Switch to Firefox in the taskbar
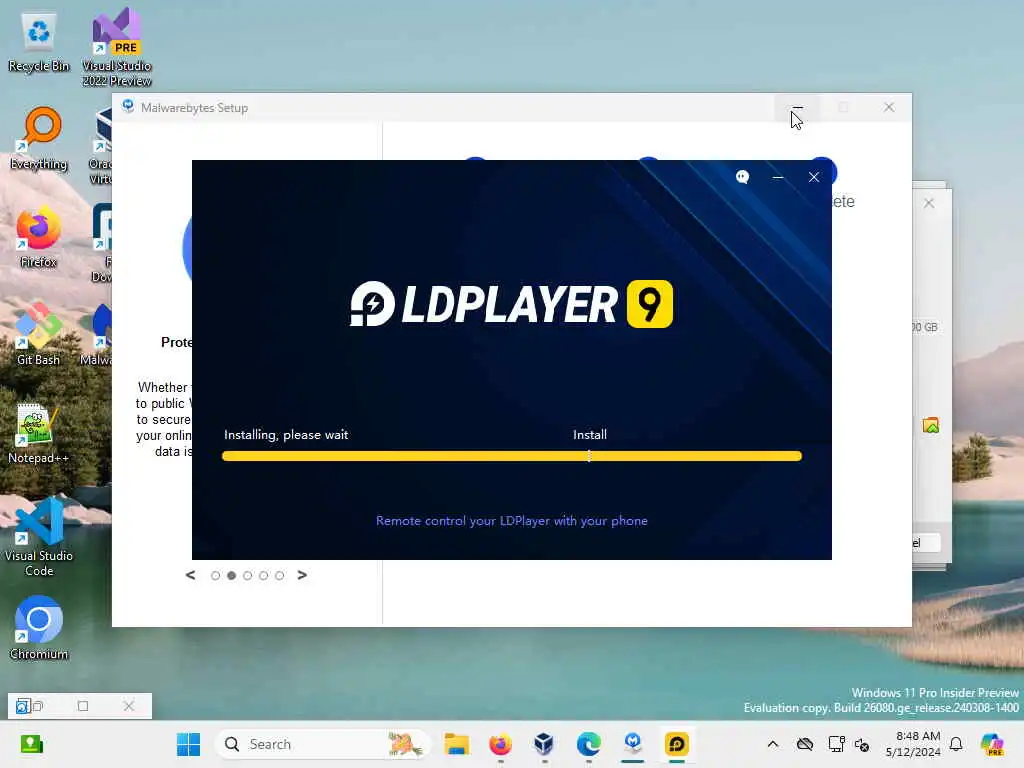Viewport: 1024px width, 768px height. tap(500, 744)
